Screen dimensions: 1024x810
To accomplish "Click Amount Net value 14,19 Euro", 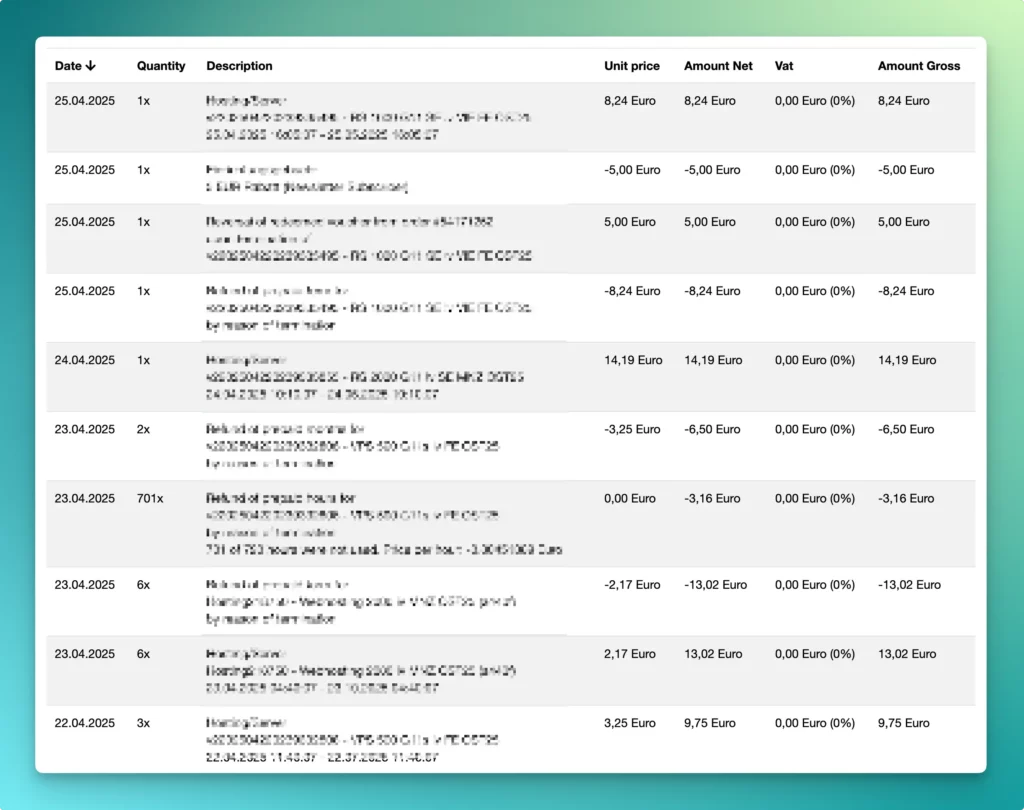I will (712, 360).
